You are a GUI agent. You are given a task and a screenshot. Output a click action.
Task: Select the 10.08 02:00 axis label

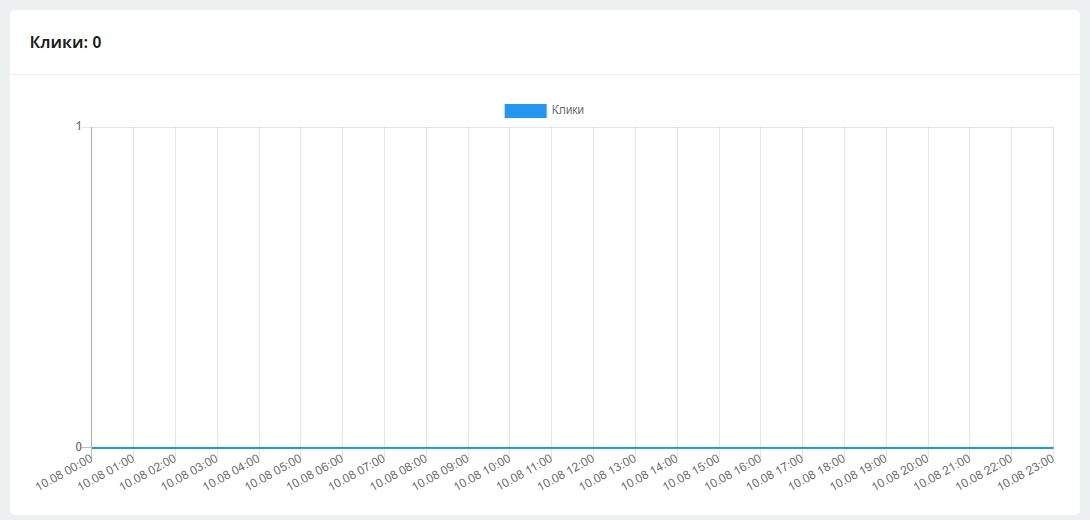click(x=149, y=471)
